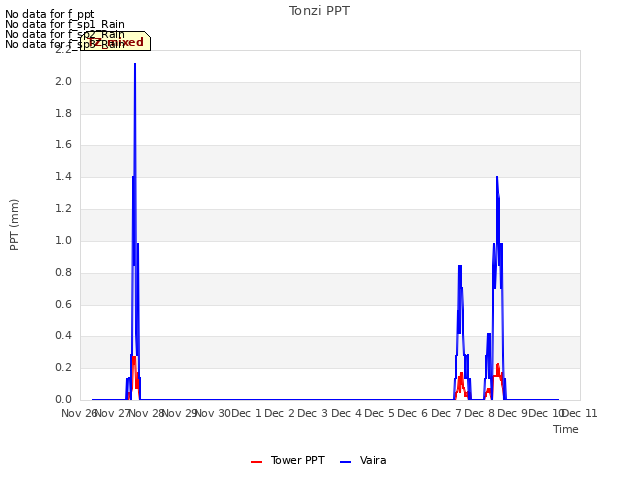Click the Dec 8 x-axis tick label
The width and height of the screenshot is (640, 480).
click(x=480, y=413)
